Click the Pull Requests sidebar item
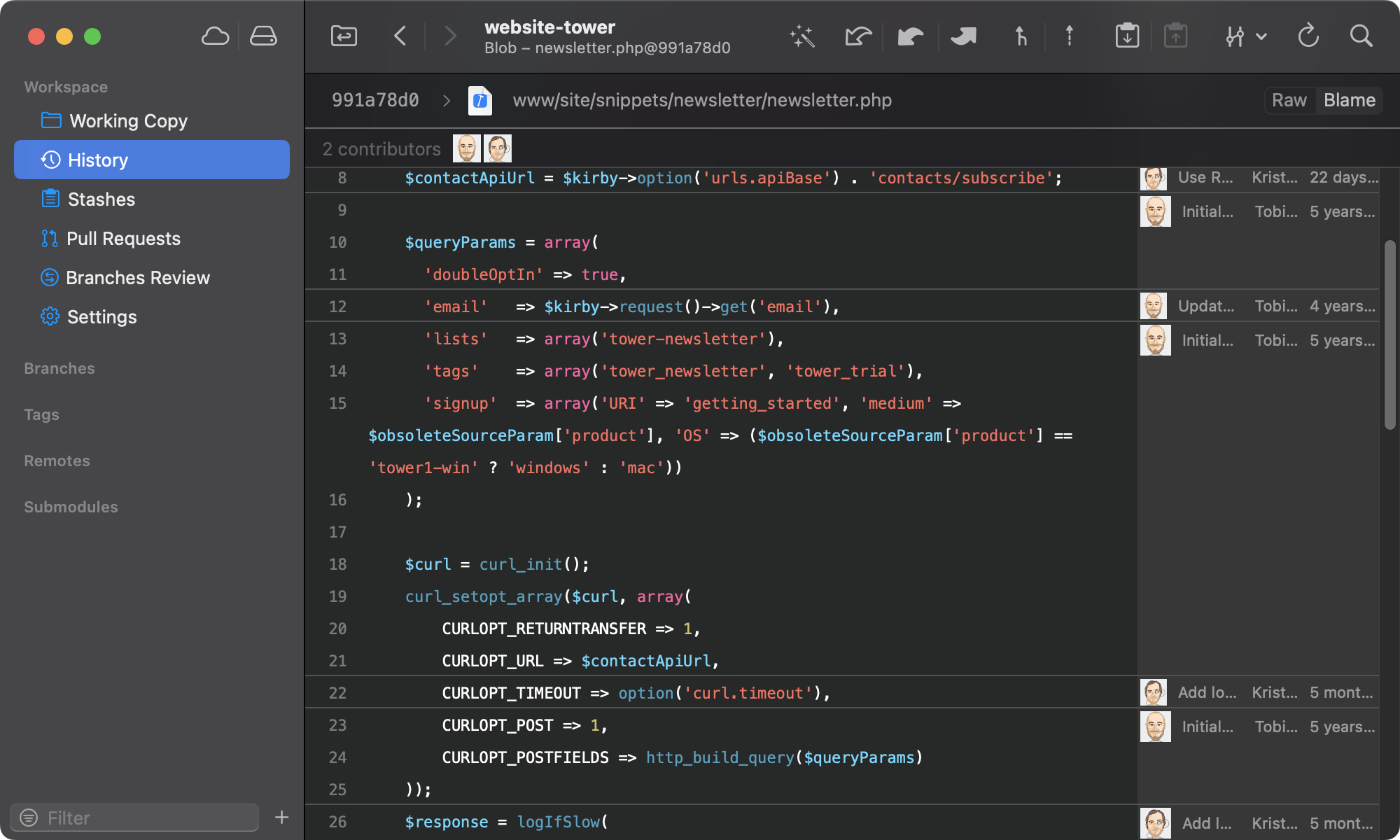The height and width of the screenshot is (840, 1400). [x=123, y=238]
